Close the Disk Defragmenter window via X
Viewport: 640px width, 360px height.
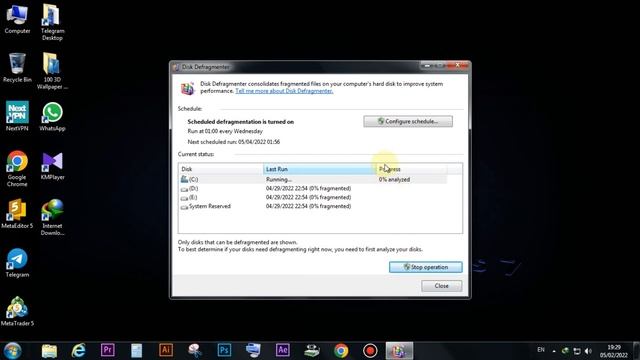(458, 65)
